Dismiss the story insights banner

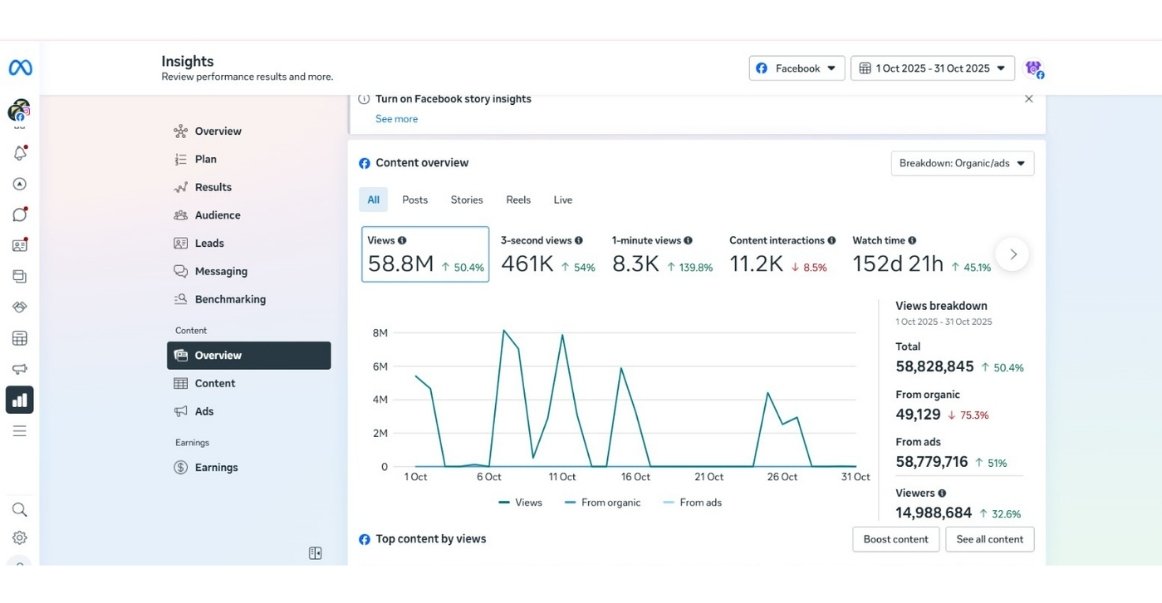tap(1029, 99)
